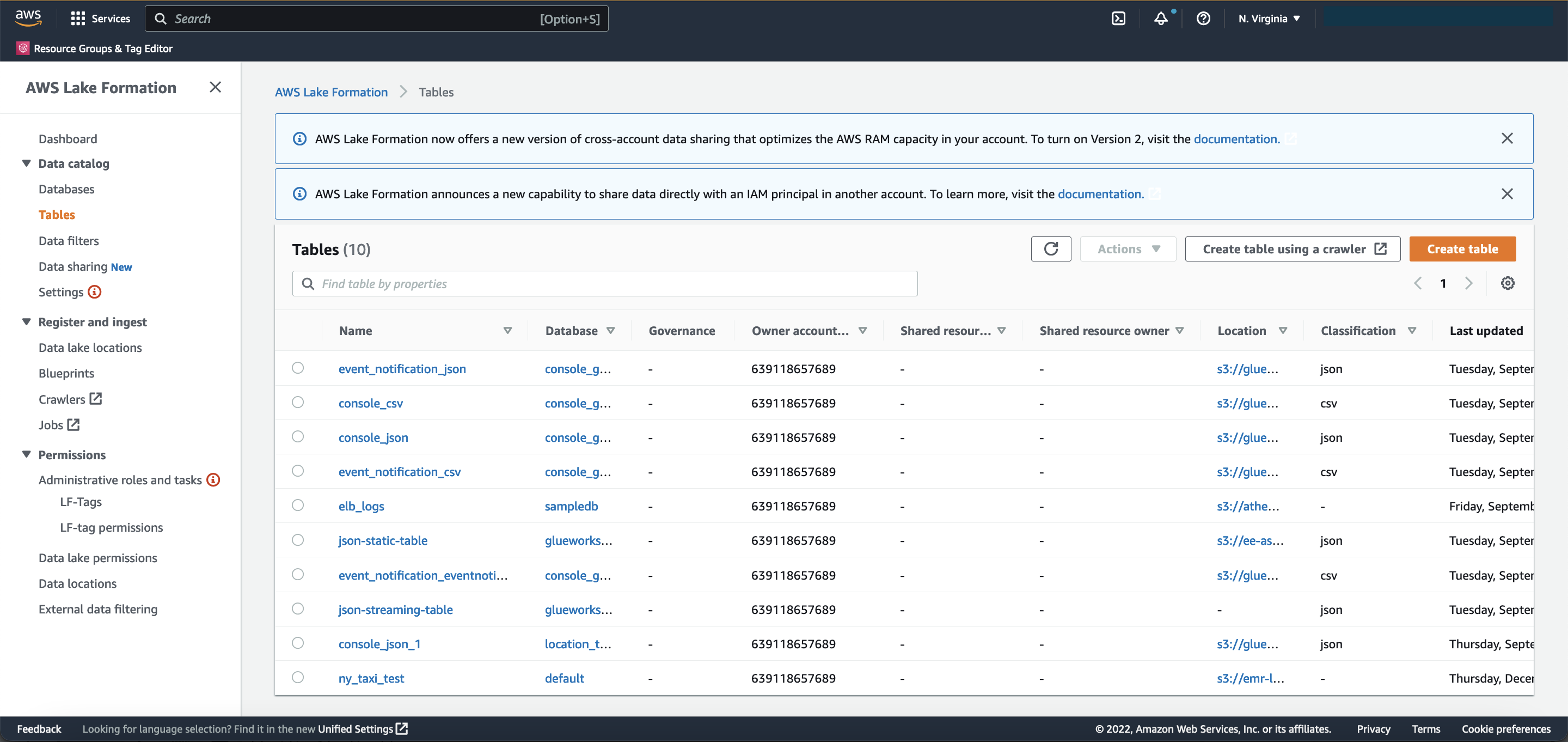Select the ny_taxi_test radio button

click(298, 677)
